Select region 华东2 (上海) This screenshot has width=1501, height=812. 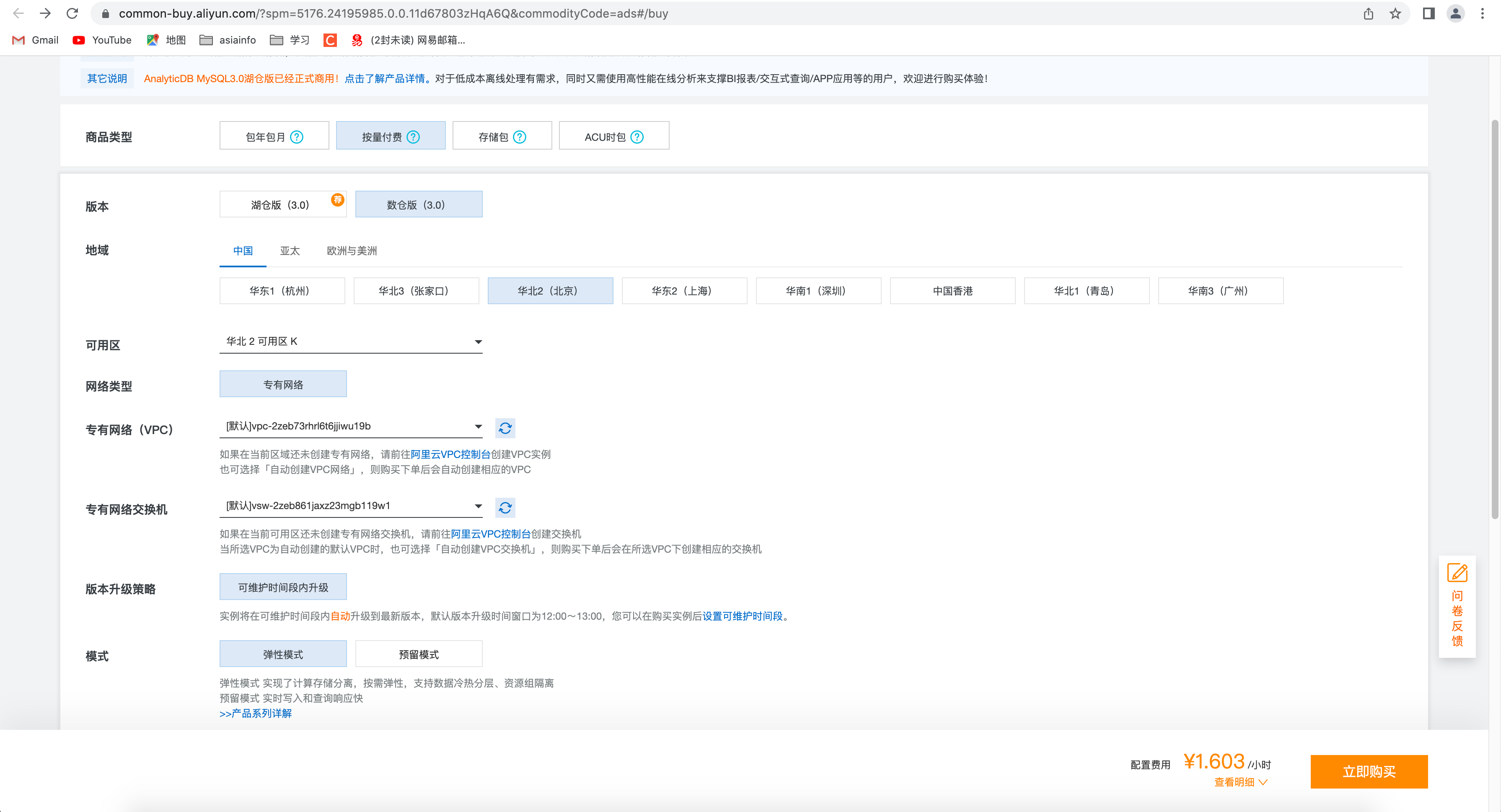click(685, 291)
